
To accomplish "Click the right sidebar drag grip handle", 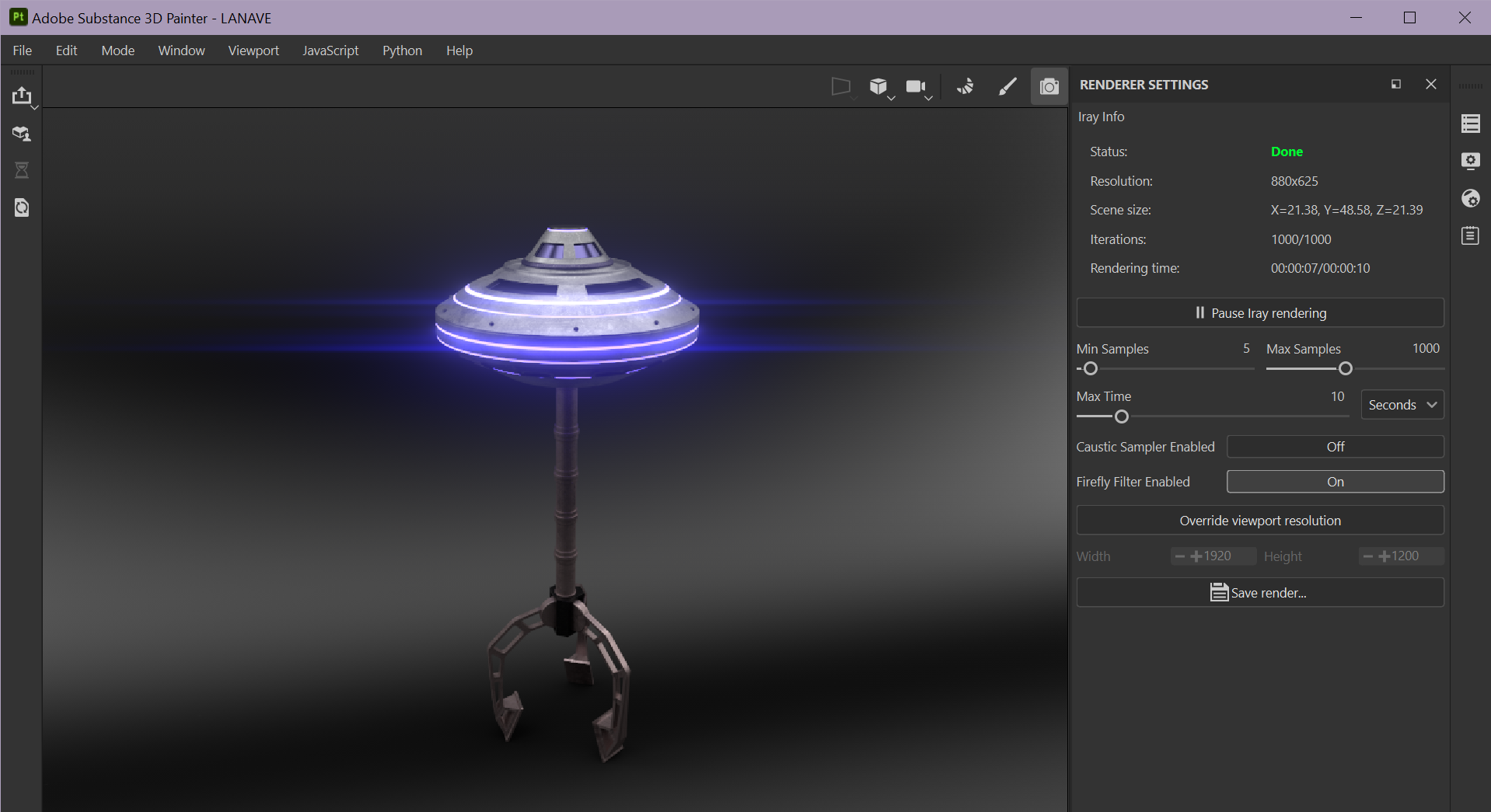I will pos(1471,86).
